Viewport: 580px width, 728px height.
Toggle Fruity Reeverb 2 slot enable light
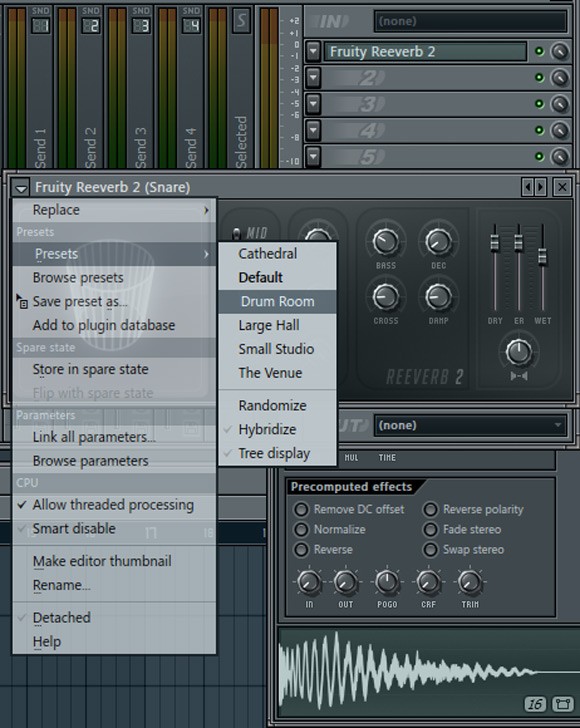pos(539,51)
